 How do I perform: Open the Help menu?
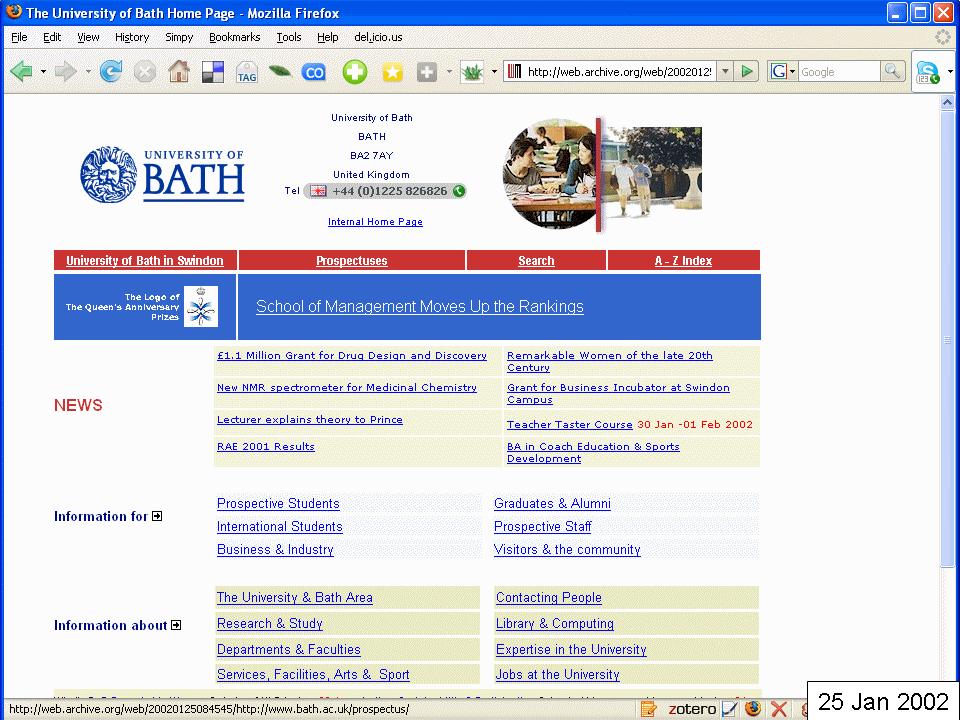328,37
